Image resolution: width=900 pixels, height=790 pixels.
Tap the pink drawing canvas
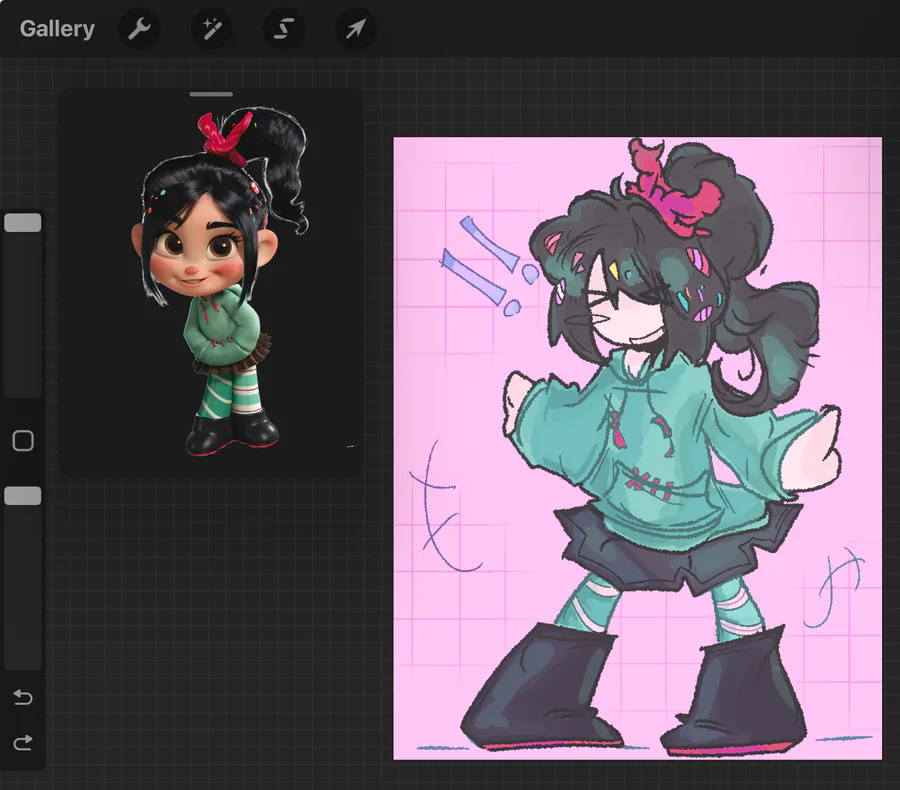click(637, 448)
